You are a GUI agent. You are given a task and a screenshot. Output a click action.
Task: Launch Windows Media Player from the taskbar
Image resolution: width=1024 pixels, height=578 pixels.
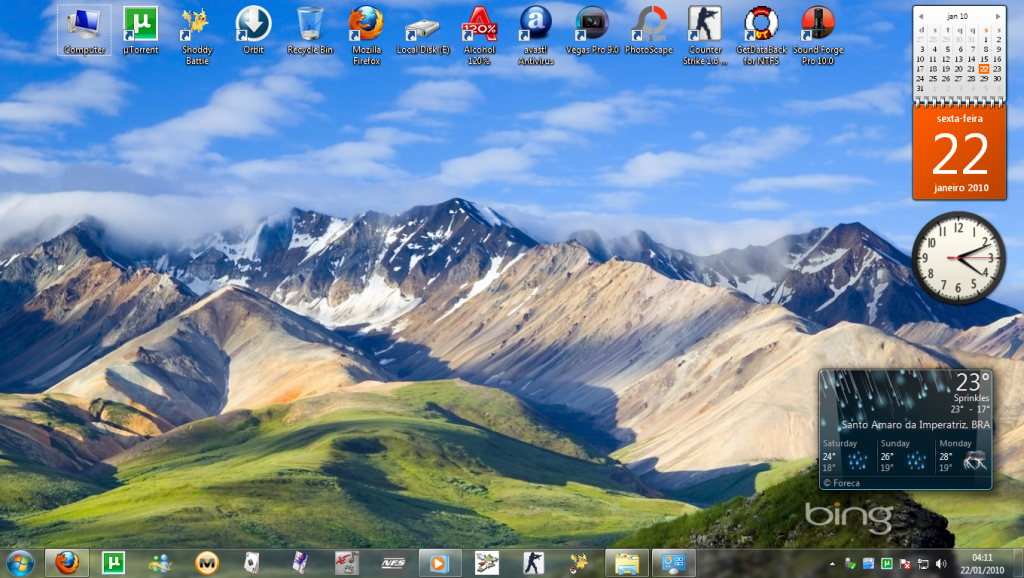coord(433,562)
